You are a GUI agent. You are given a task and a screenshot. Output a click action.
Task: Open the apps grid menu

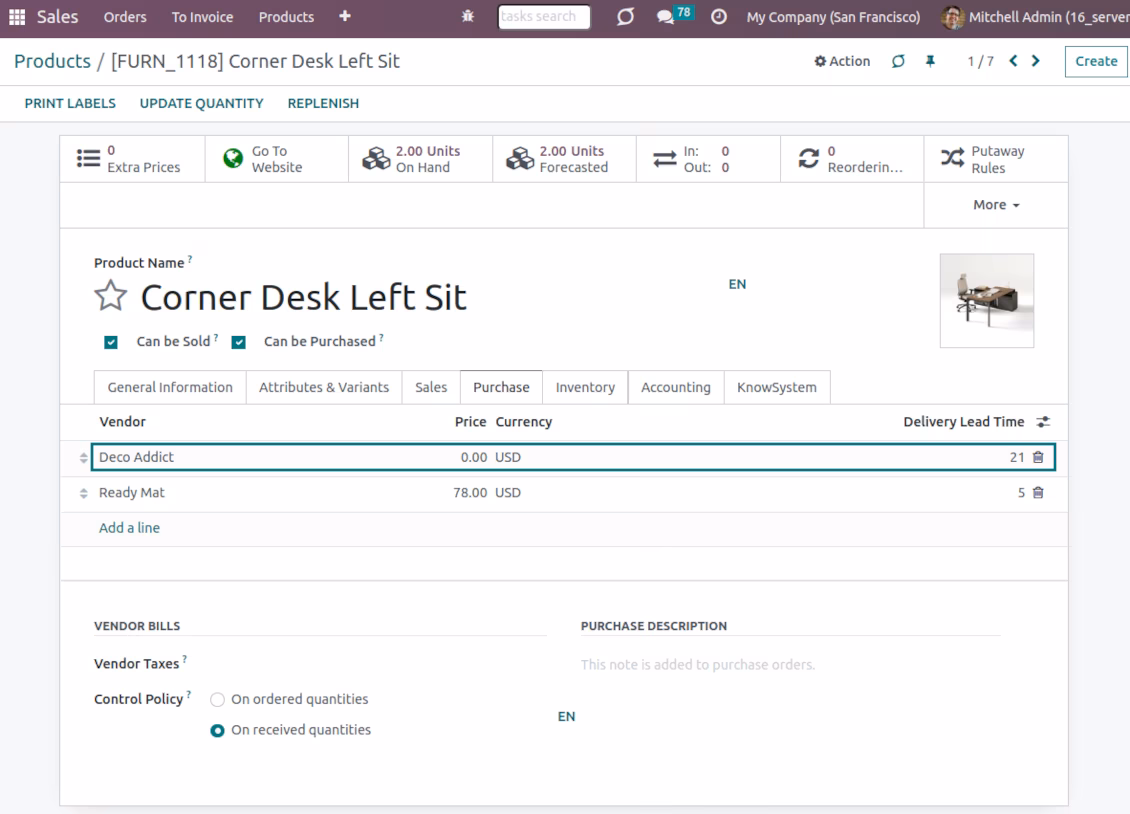point(17,17)
